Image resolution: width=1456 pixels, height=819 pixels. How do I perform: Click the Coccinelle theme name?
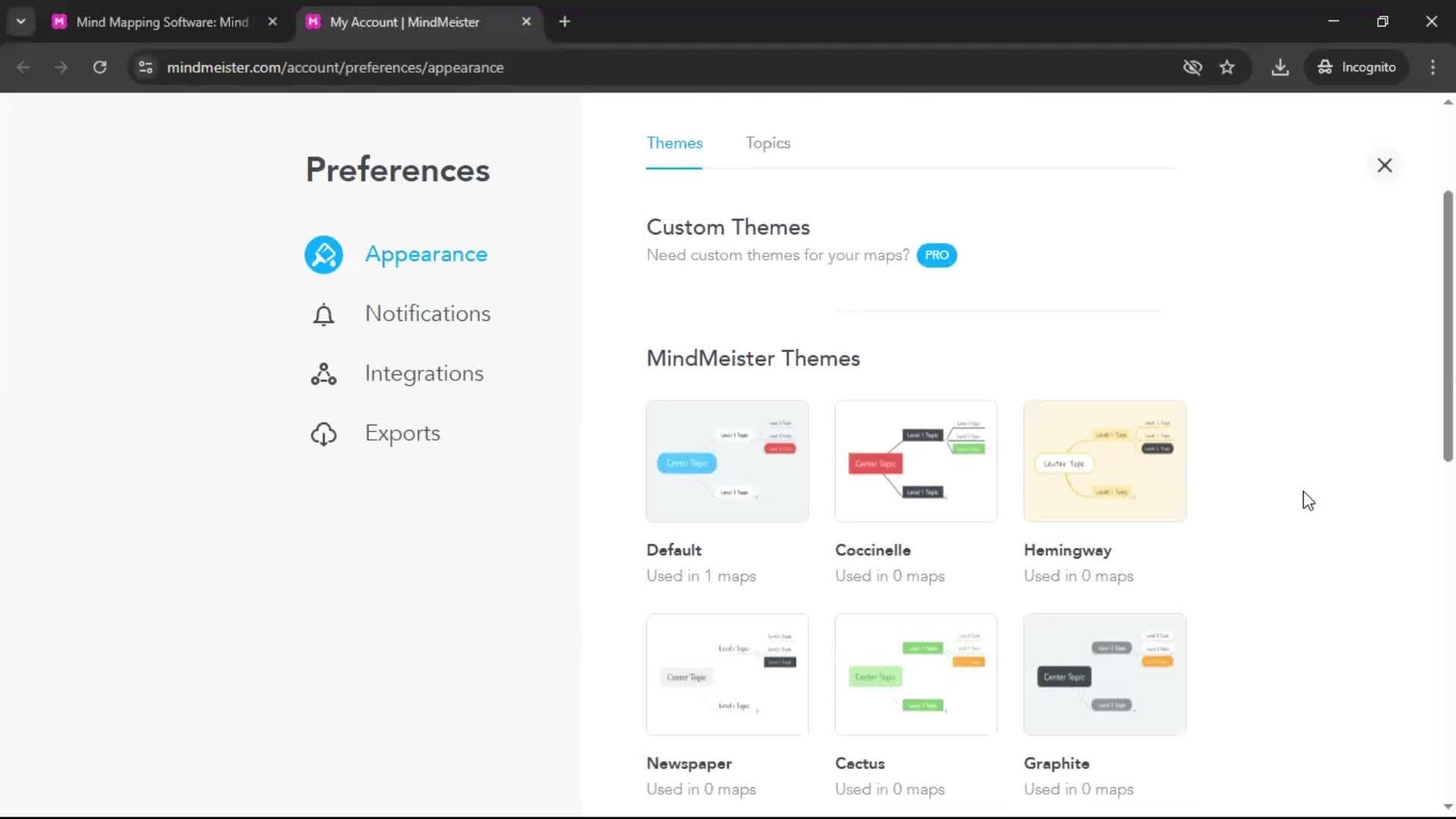tap(873, 551)
